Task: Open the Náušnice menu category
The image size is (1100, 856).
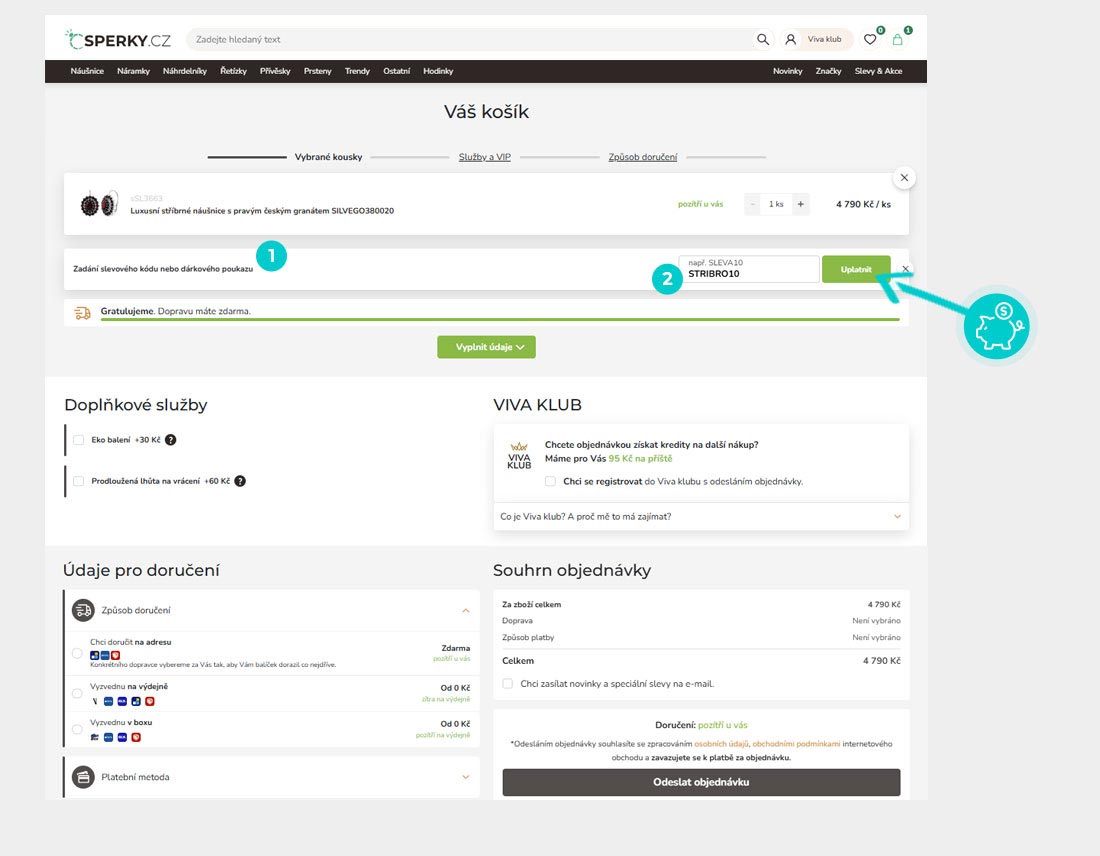Action: tap(87, 71)
